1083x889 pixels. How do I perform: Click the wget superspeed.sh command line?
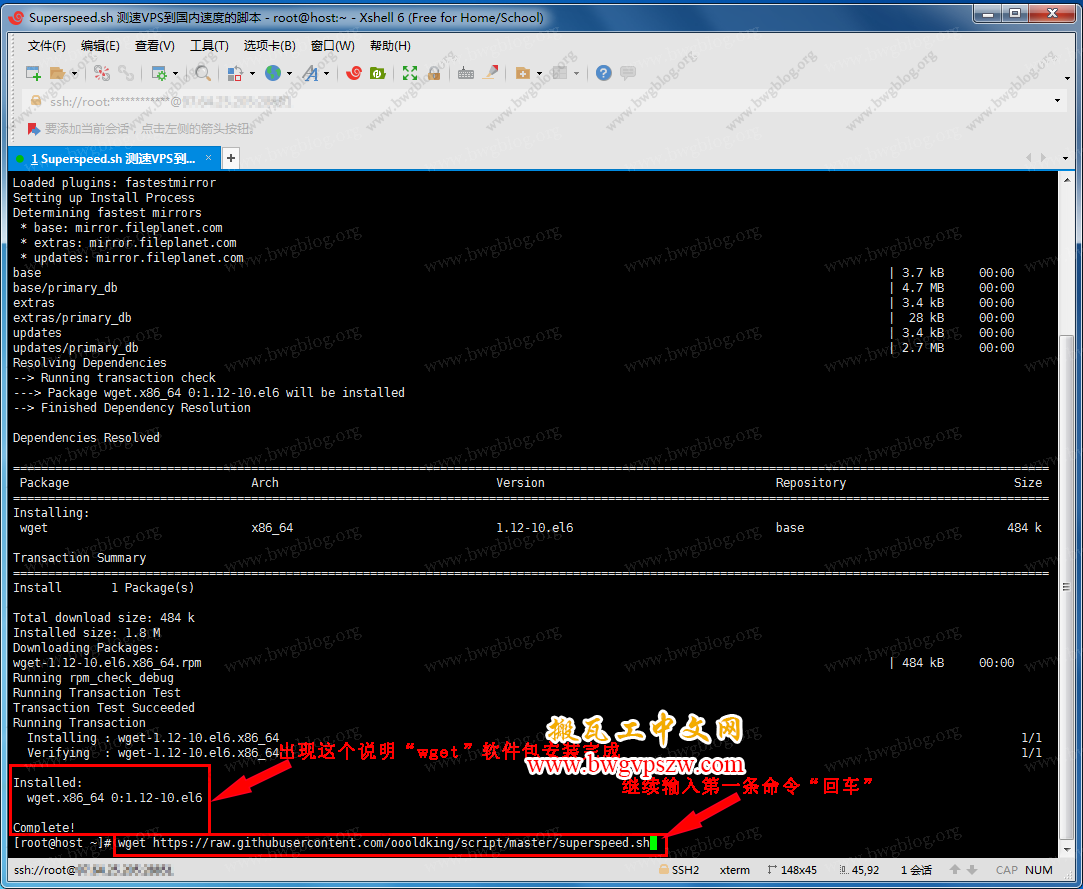pyautogui.click(x=384, y=843)
